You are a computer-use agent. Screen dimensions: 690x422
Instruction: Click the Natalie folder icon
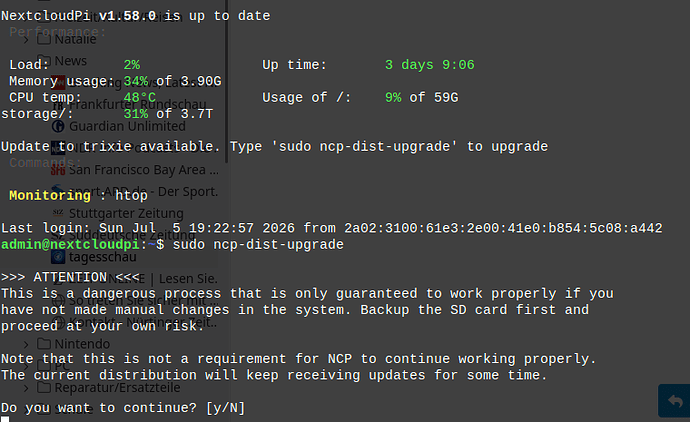click(44, 39)
